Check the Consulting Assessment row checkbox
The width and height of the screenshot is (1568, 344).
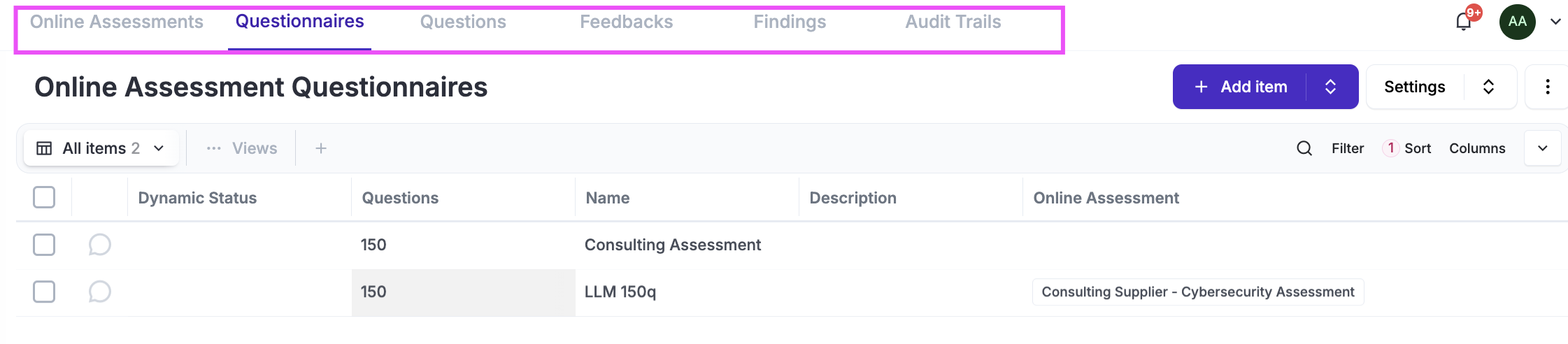coord(44,245)
